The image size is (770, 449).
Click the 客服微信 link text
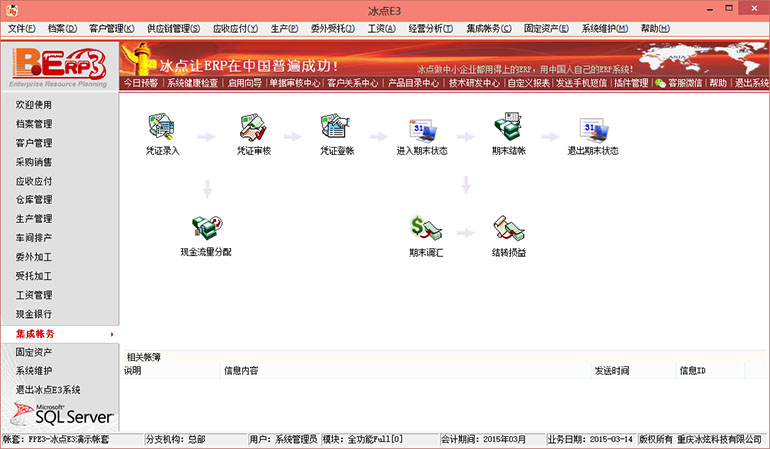click(x=685, y=83)
